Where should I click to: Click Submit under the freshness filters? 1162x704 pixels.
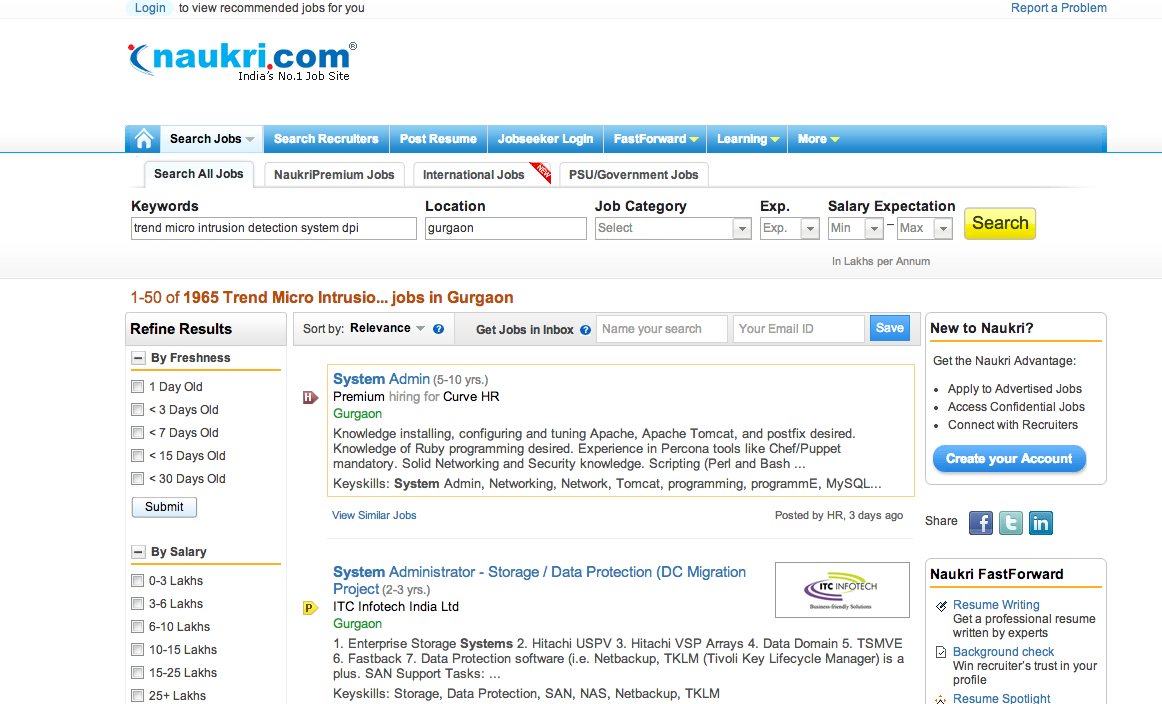(164, 507)
